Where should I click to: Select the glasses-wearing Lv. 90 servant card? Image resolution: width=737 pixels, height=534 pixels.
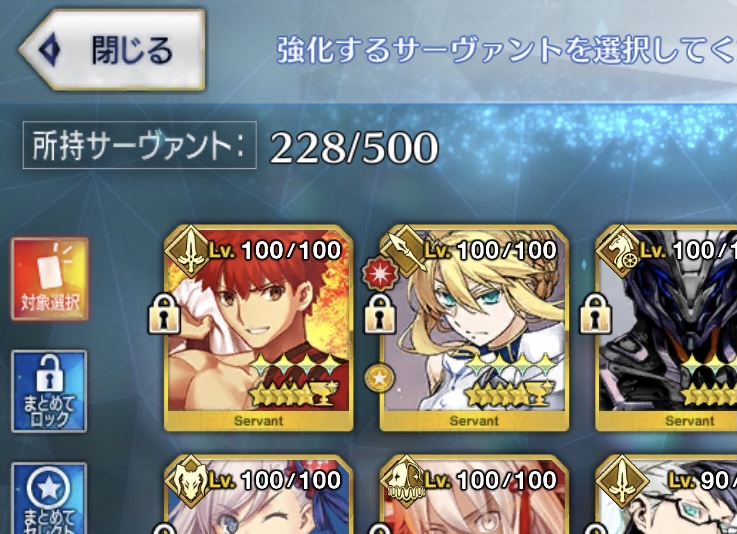coord(666,495)
